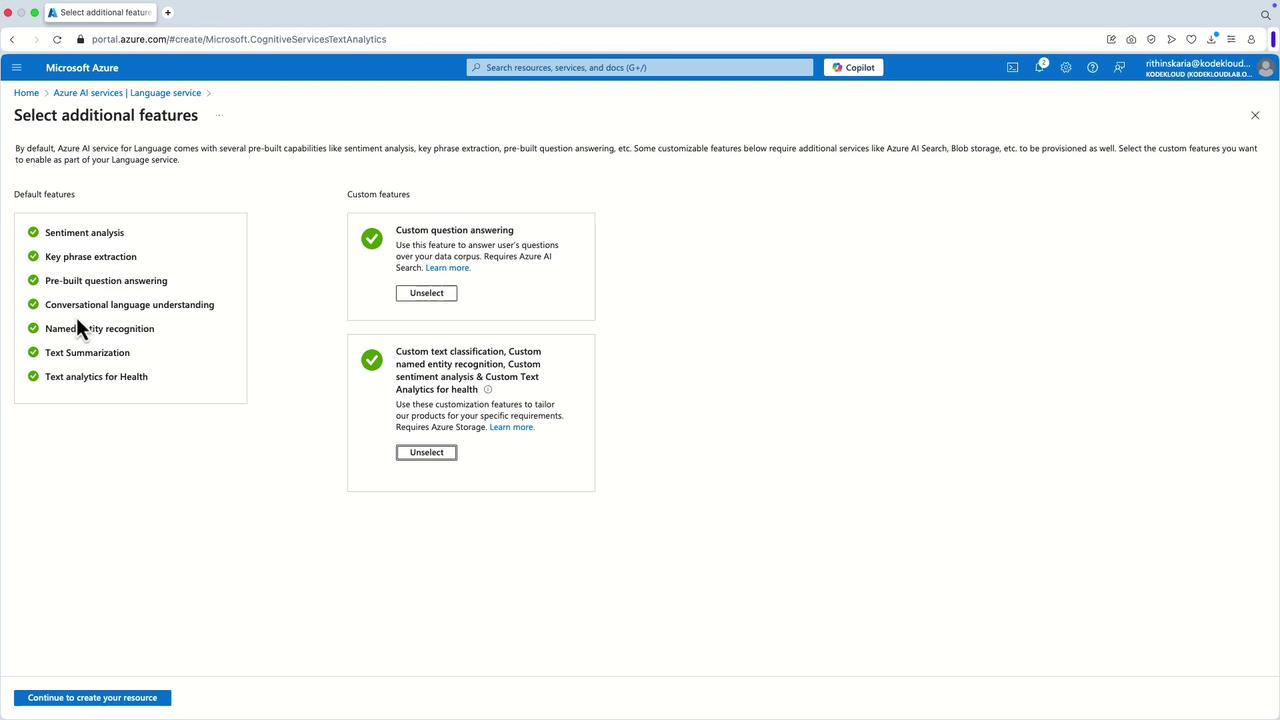This screenshot has height=720, width=1280.
Task: Click the Sentiment analysis check icon
Action: tap(33, 232)
